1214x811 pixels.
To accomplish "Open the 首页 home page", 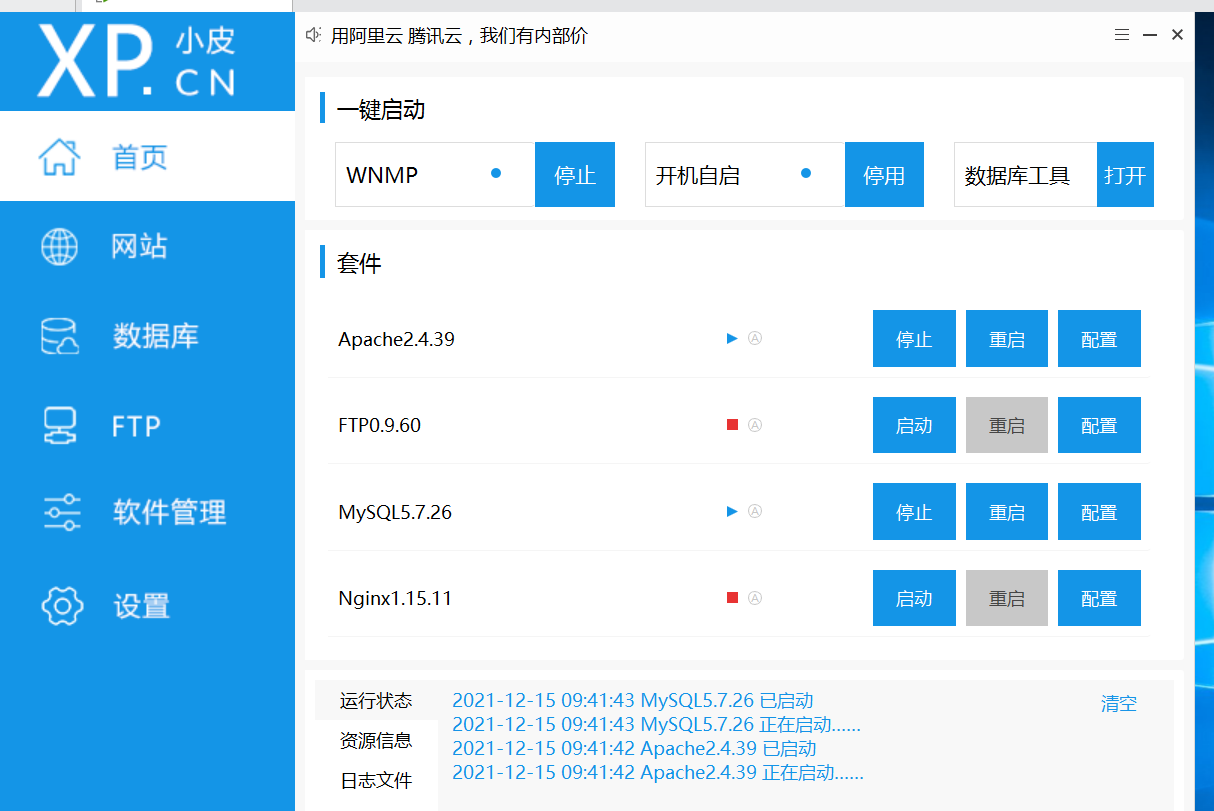I will pyautogui.click(x=139, y=157).
